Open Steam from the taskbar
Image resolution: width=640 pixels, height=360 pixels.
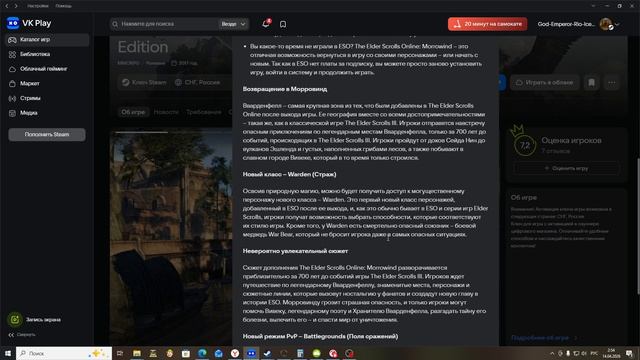267,353
